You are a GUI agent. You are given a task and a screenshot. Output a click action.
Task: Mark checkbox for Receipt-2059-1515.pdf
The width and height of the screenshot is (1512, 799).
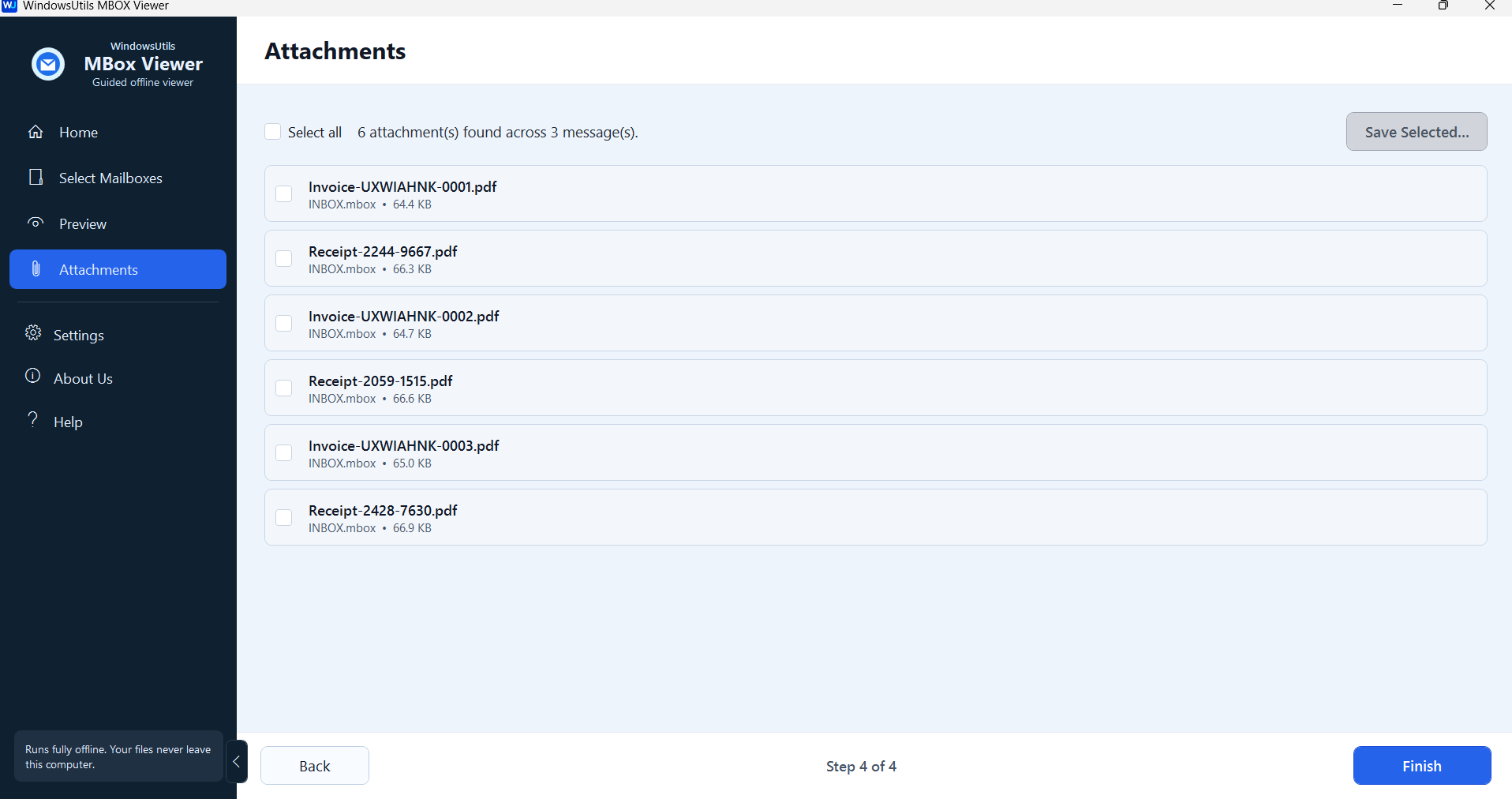(x=284, y=388)
